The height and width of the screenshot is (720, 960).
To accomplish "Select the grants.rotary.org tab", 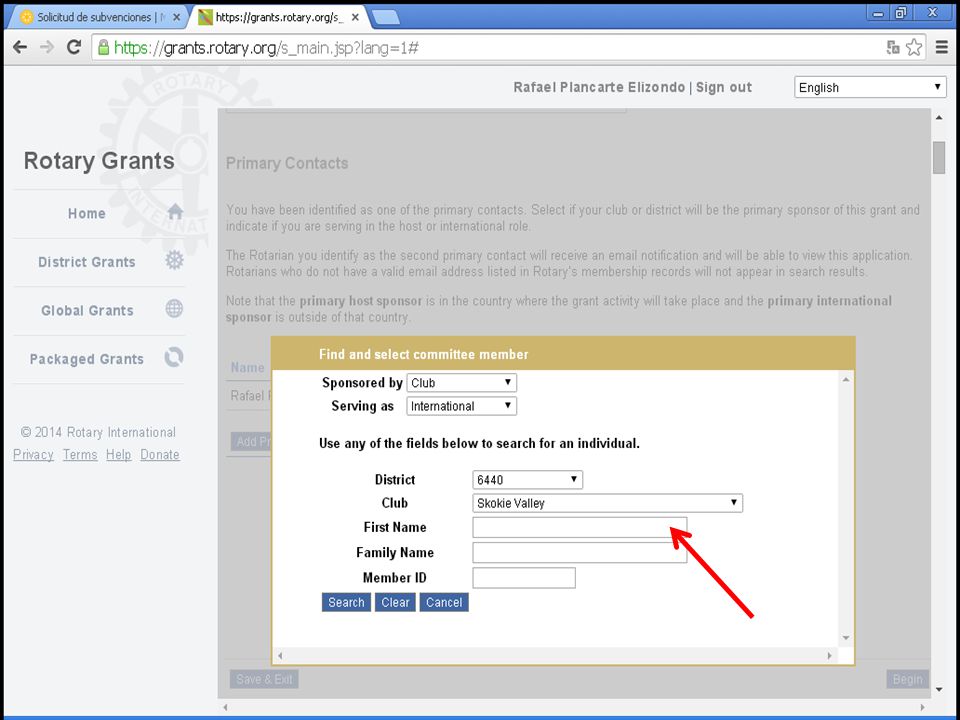I will (x=279, y=18).
